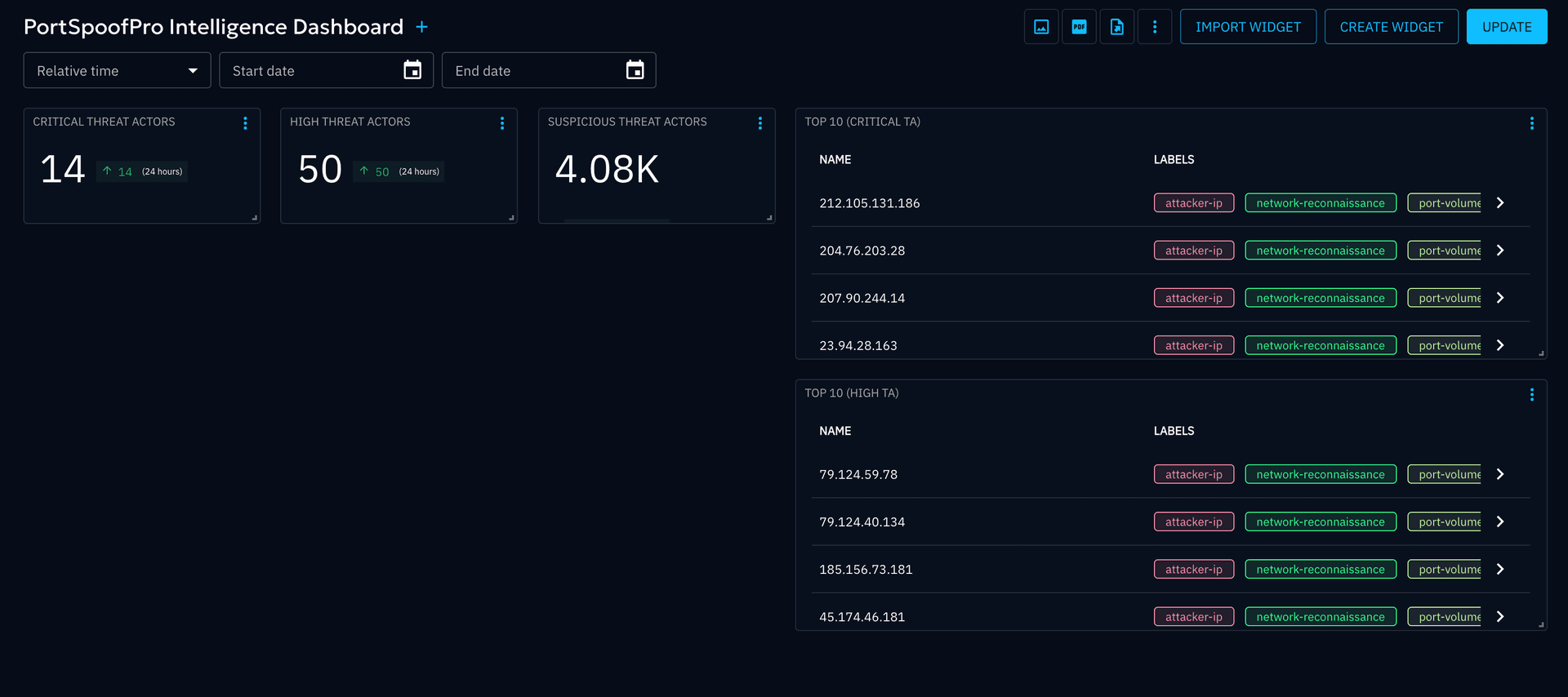This screenshot has height=697, width=1568.
Task: Expand row 45.174.46.181 chevron
Action: pos(1500,617)
